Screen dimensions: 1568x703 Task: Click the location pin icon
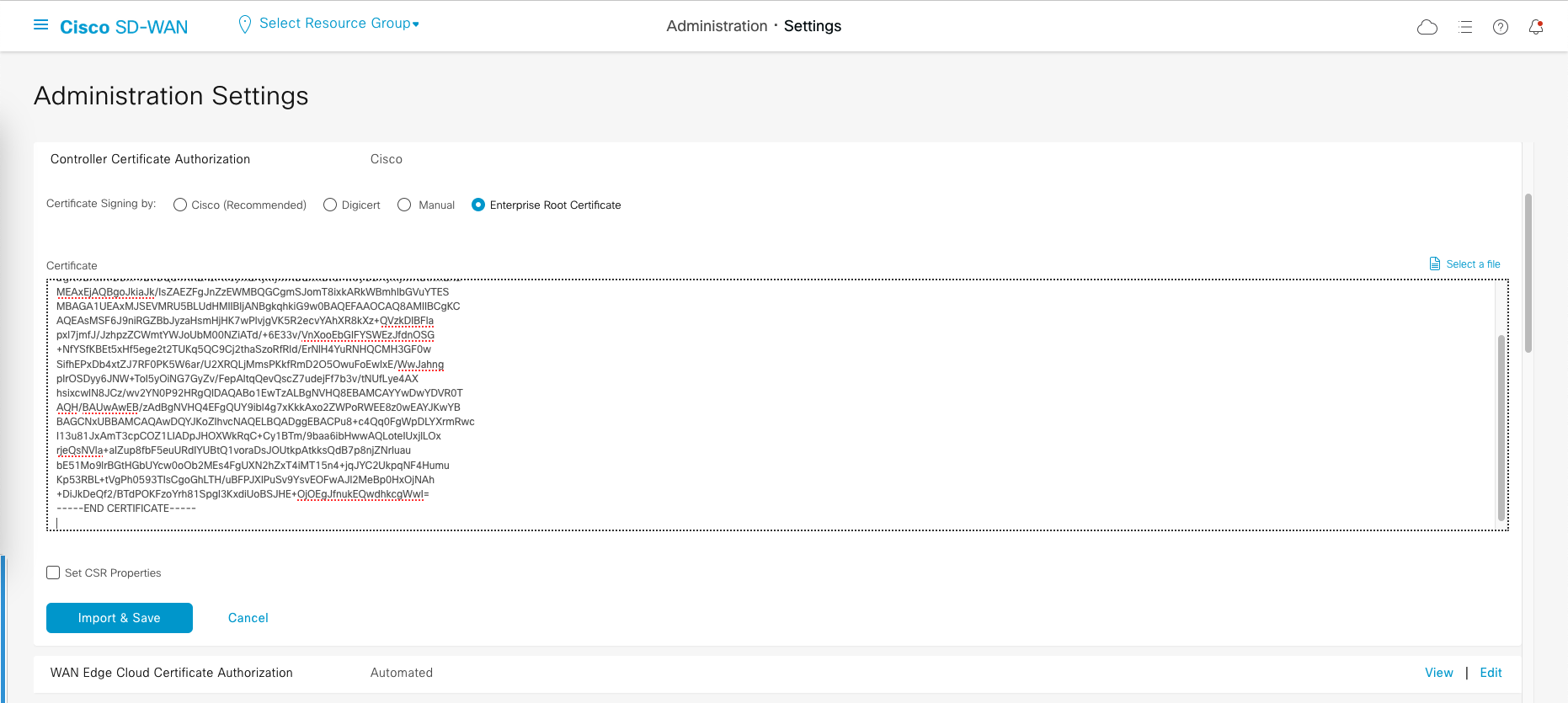click(x=245, y=24)
